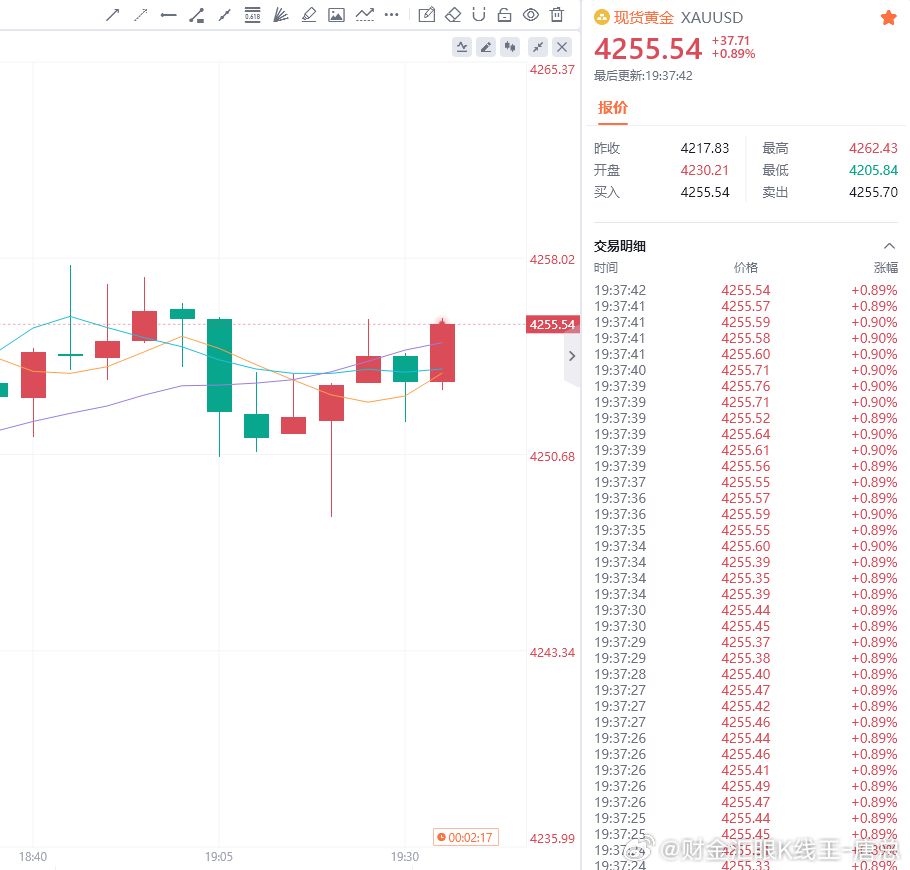Viewport: 910px width, 870px height.
Task: Select the trend chart pattern tool
Action: pyautogui.click(x=364, y=15)
